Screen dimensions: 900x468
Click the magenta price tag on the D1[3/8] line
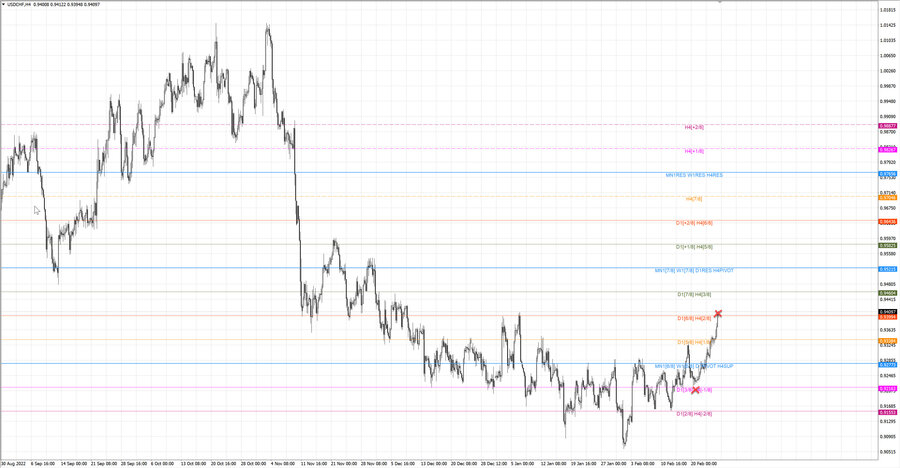click(888, 389)
